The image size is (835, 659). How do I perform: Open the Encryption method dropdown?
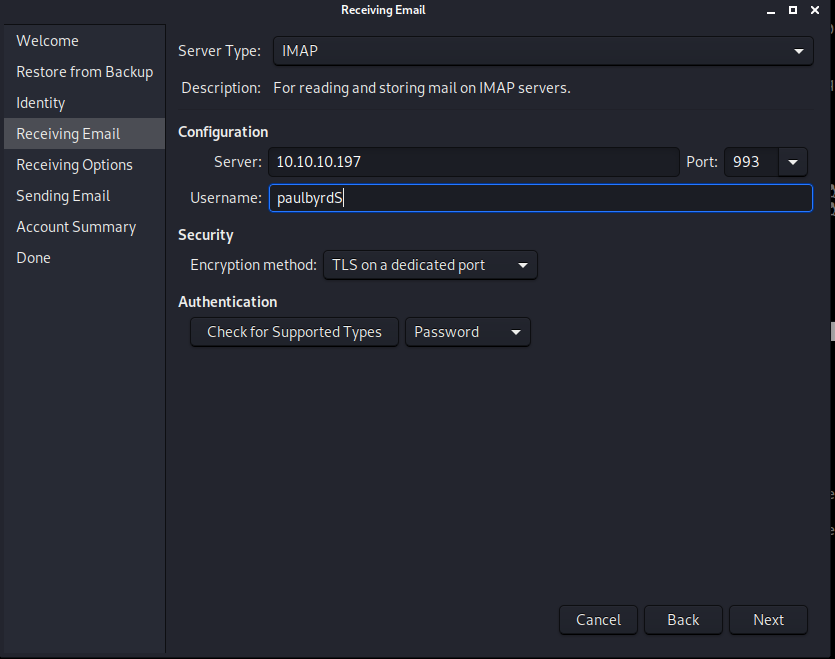tap(430, 265)
